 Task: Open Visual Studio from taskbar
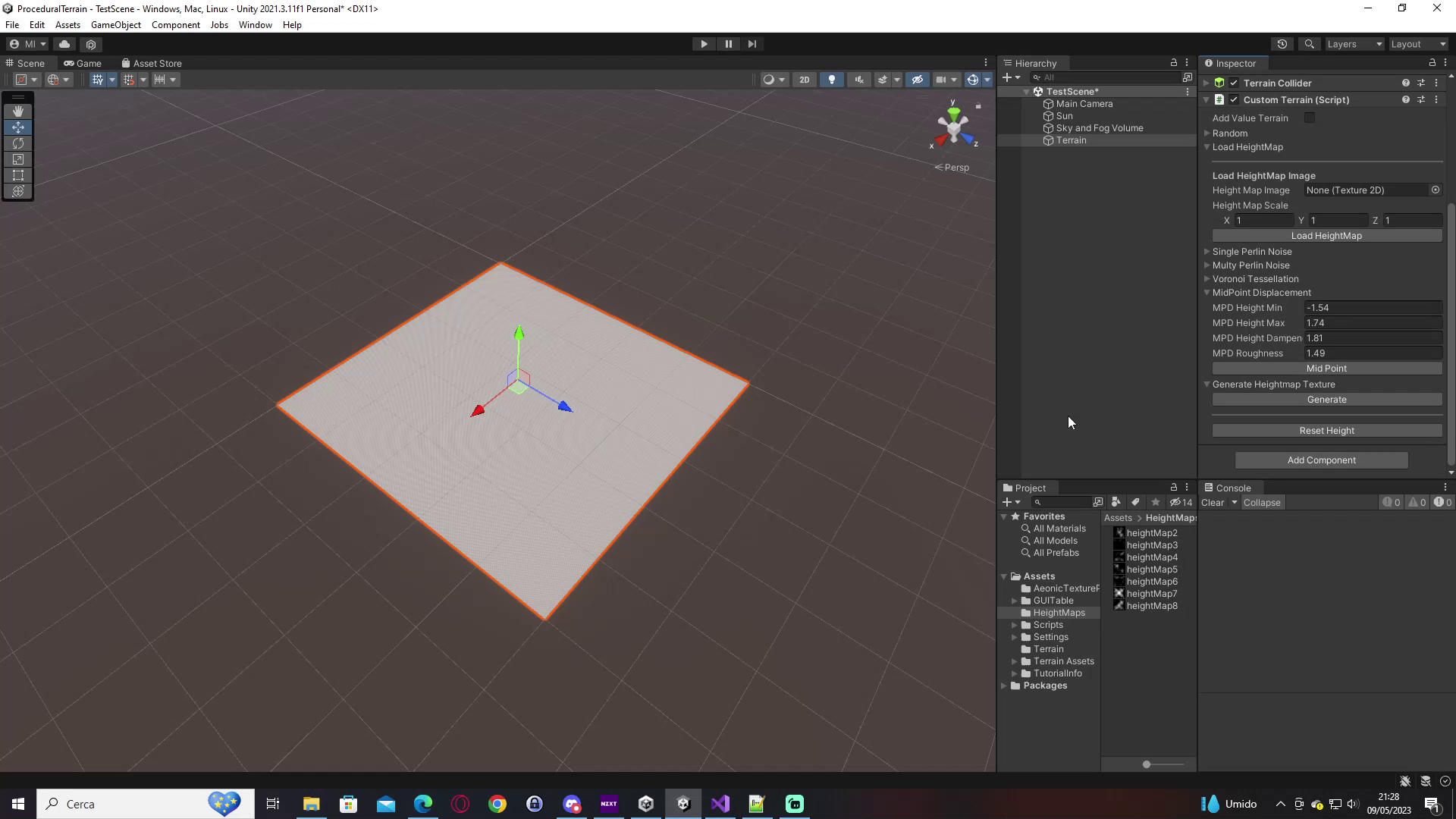pos(720,804)
